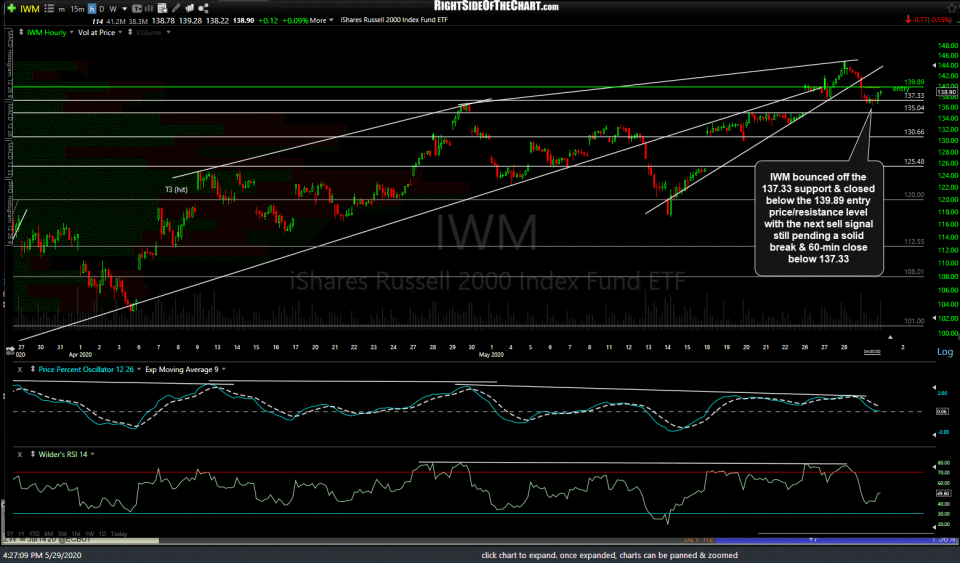Click the add note/study template icon
Screen dimensions: 960x563
pyautogui.click(x=162, y=9)
